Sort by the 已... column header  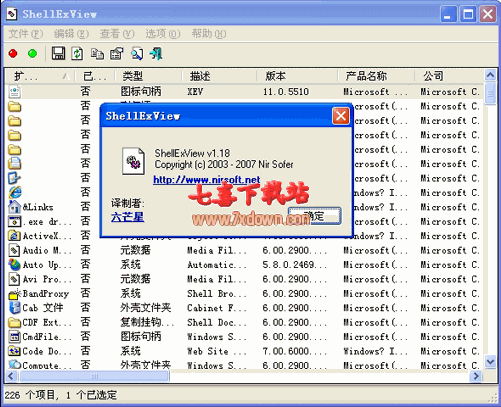(95, 76)
